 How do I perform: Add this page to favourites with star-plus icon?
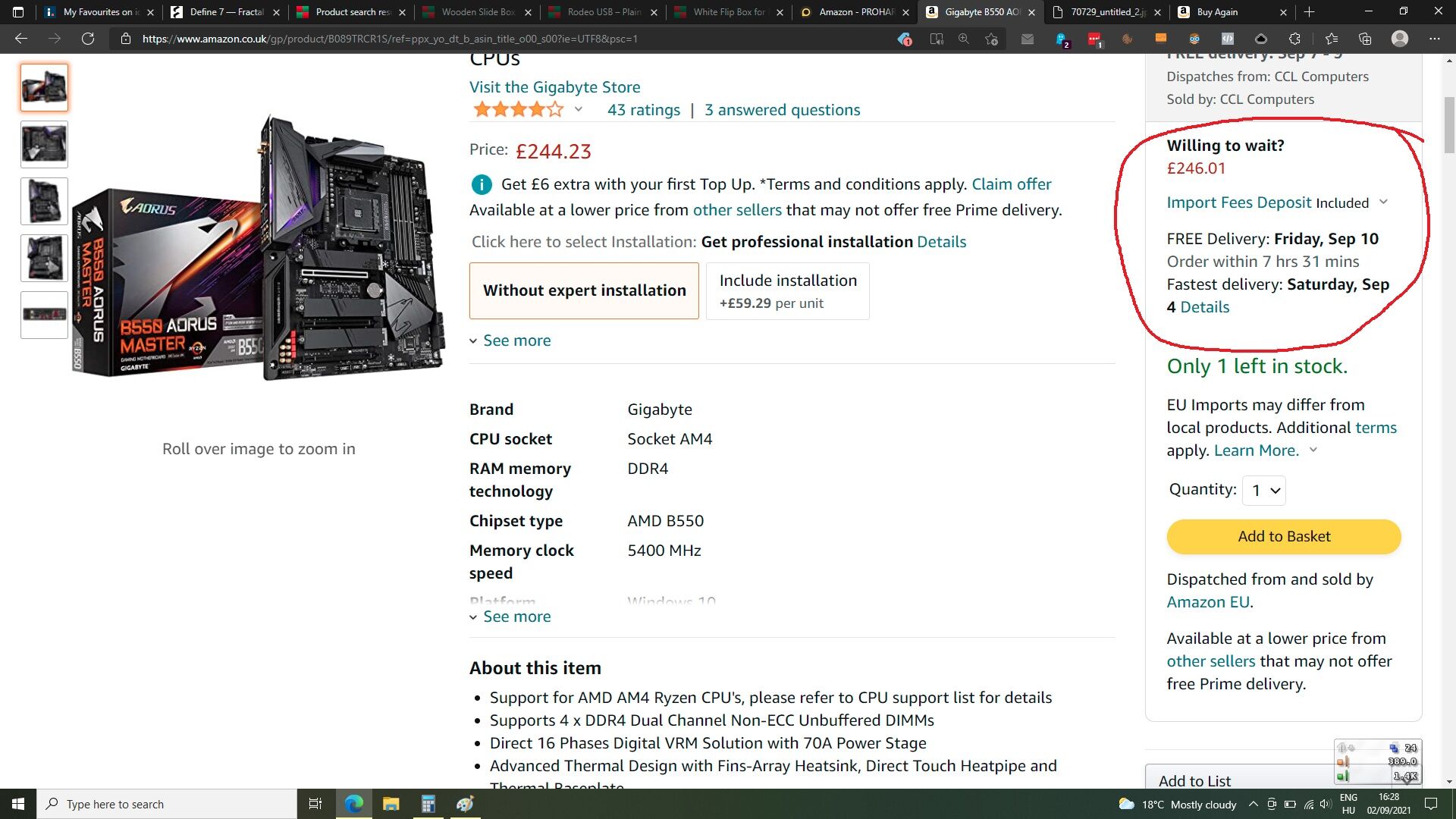pyautogui.click(x=991, y=39)
